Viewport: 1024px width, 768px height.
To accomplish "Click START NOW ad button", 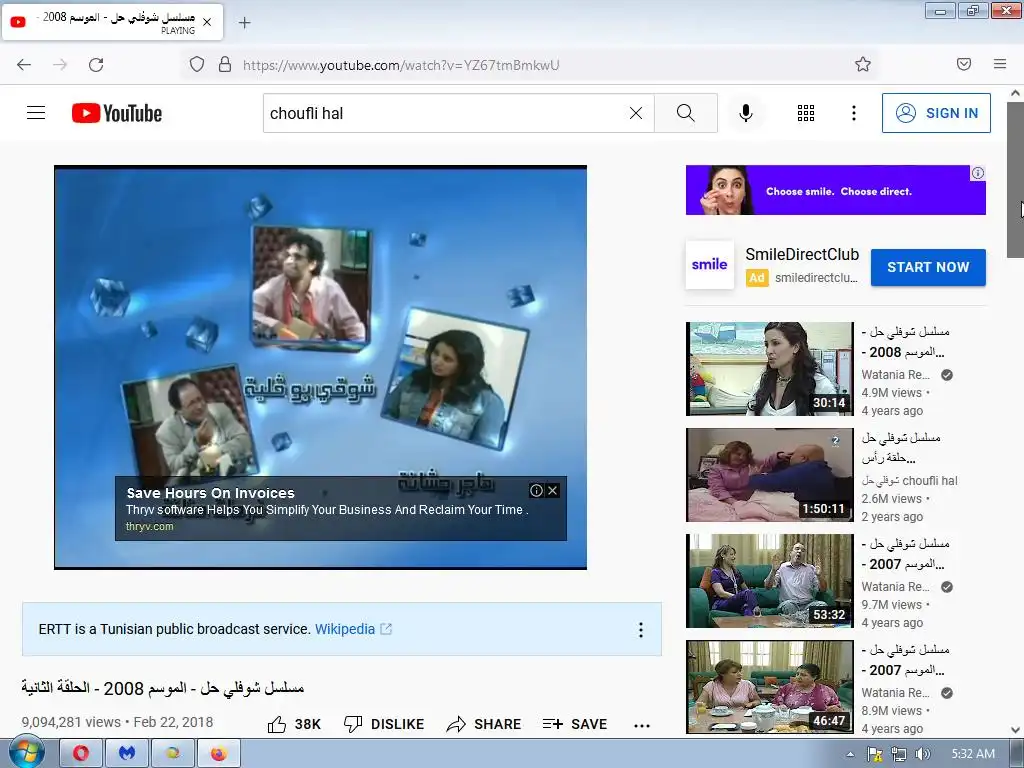I will coord(928,267).
